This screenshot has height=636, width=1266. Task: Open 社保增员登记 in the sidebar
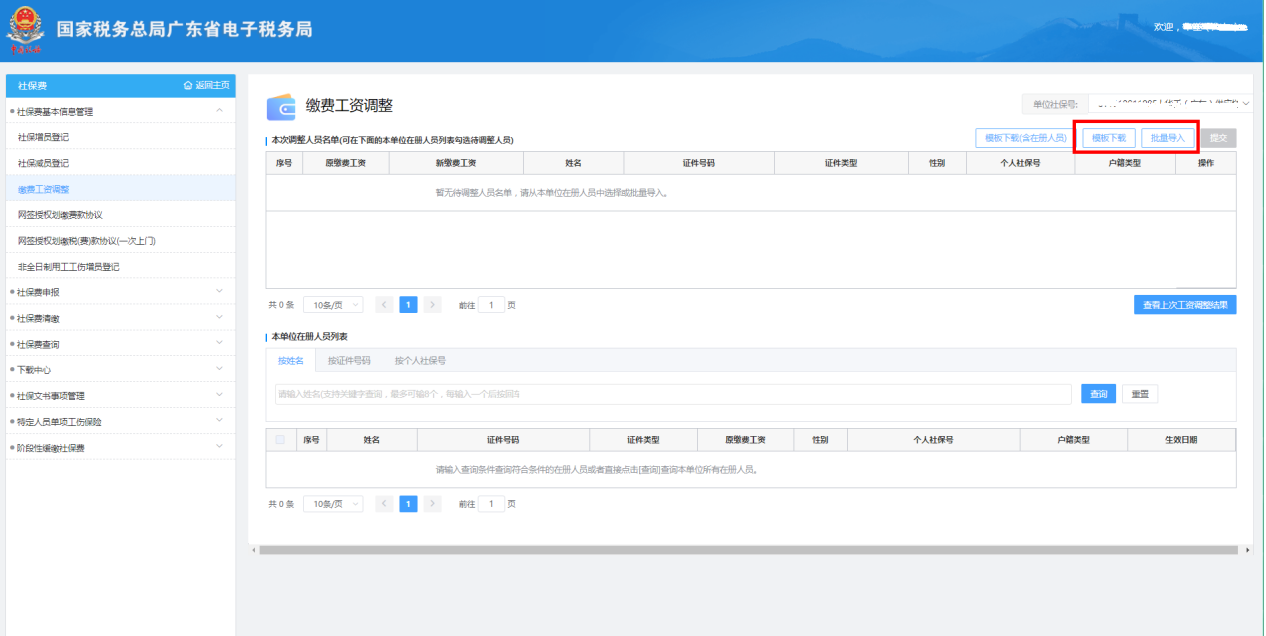click(x=43, y=137)
